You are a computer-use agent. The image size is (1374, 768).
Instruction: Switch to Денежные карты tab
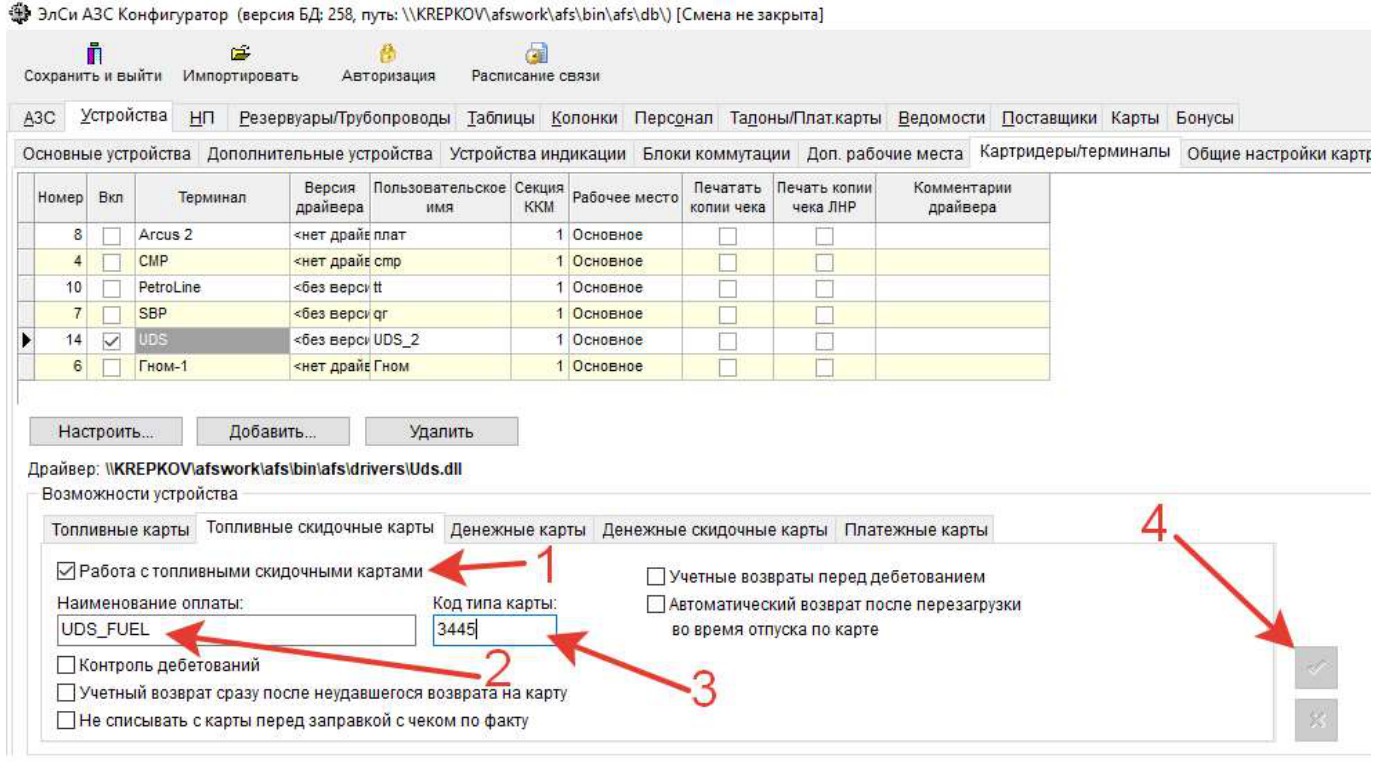pos(518,530)
